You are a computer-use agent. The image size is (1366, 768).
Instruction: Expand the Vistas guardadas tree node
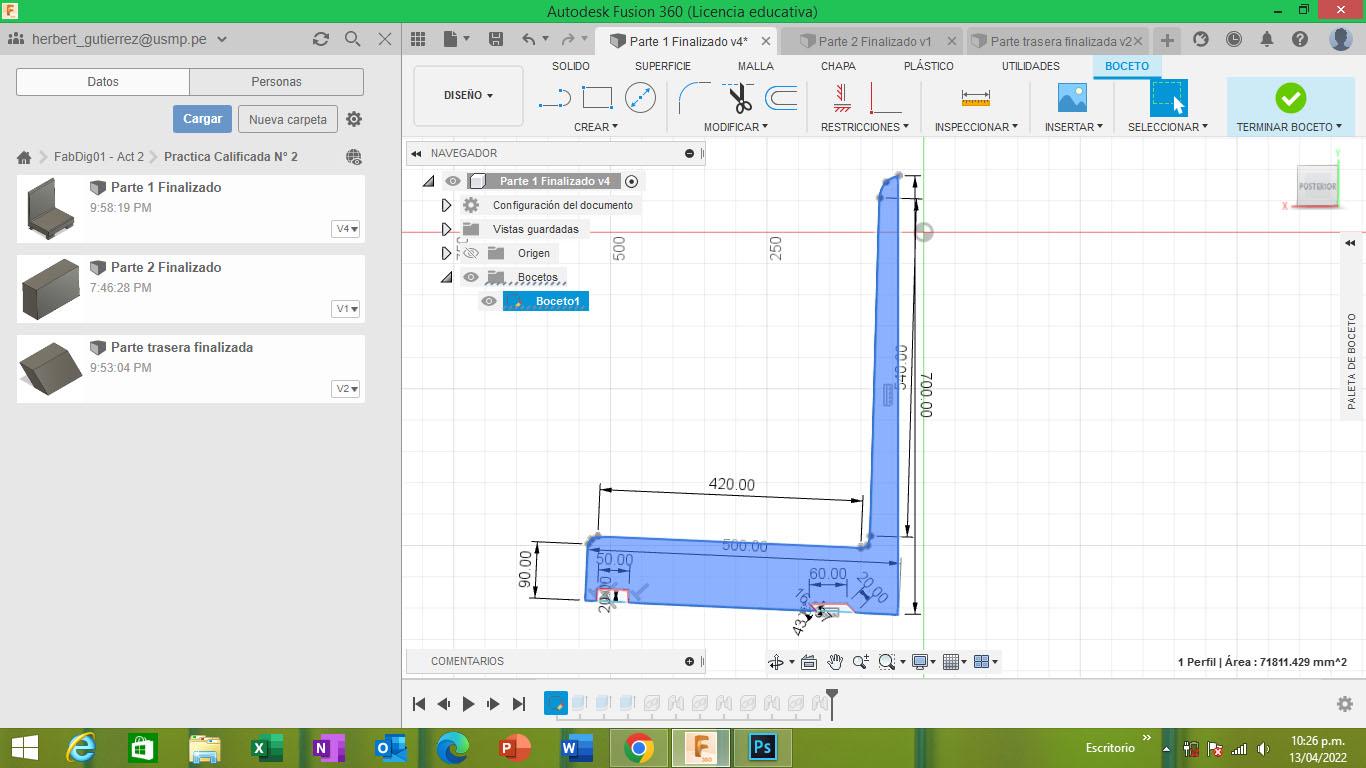447,229
